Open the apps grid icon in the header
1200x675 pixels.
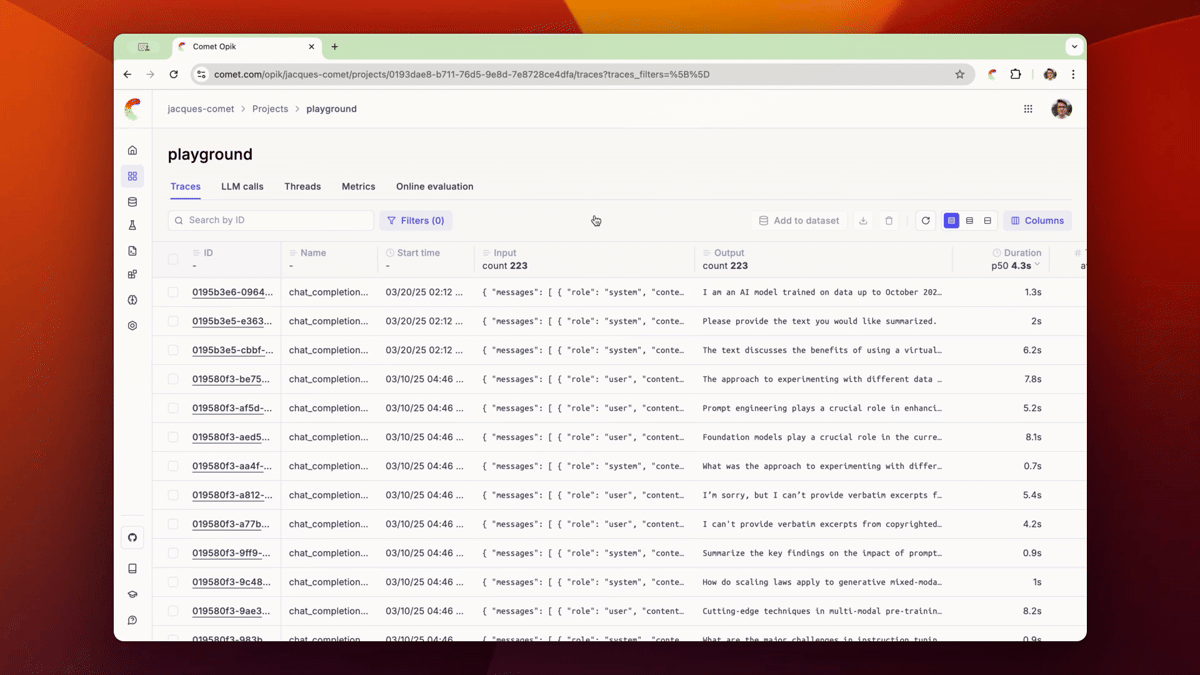(x=1028, y=109)
